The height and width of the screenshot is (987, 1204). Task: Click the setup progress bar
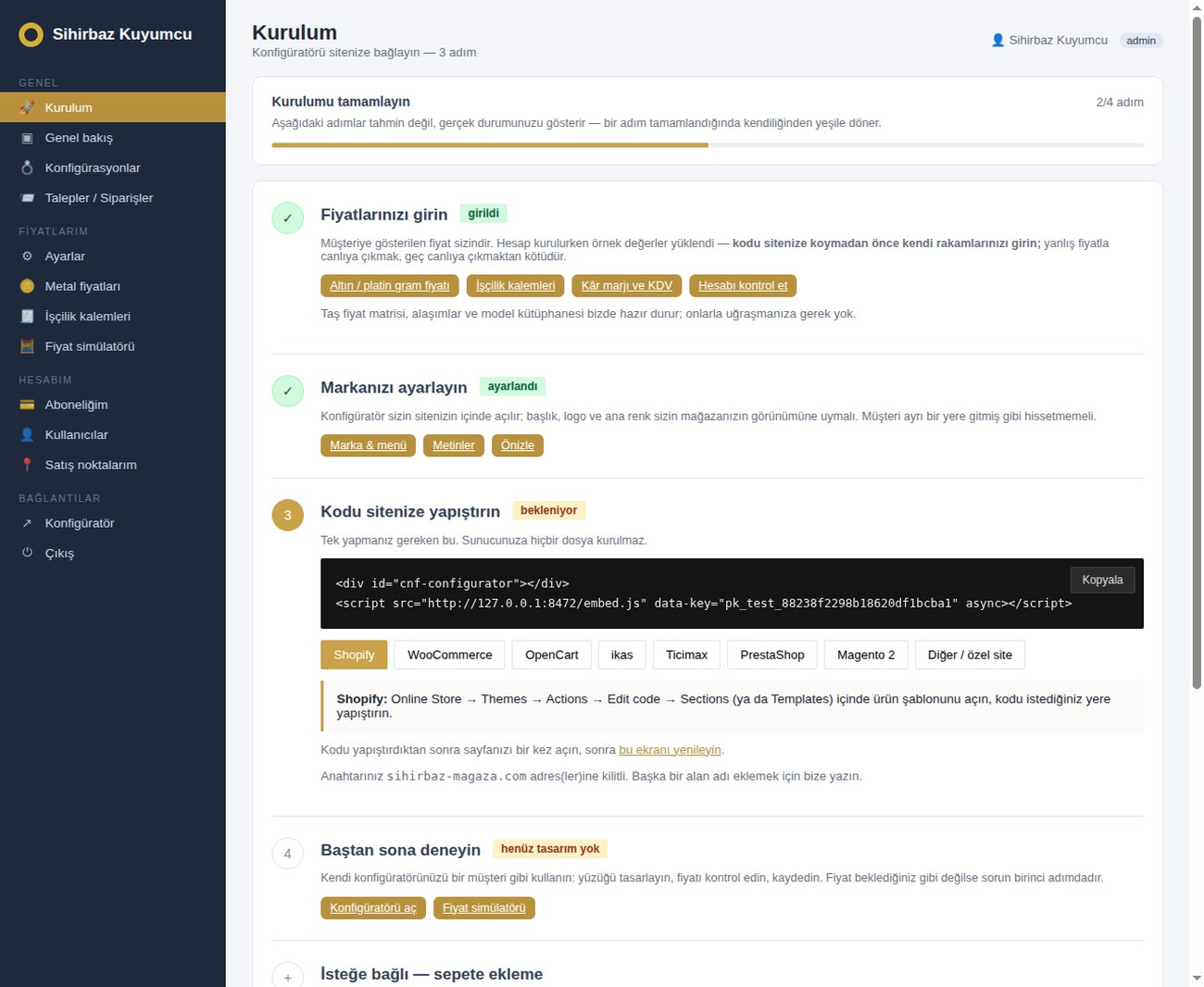coord(708,145)
